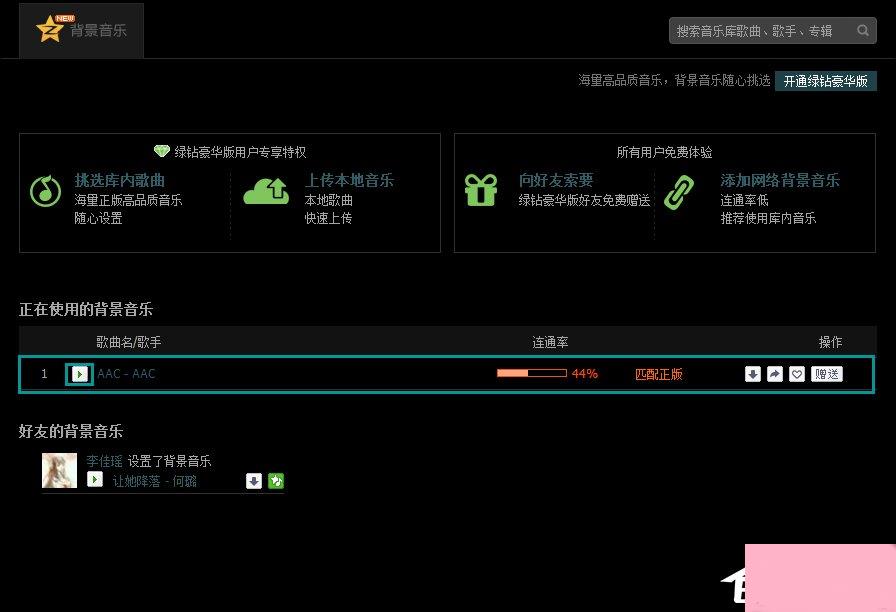This screenshot has height=612, width=896.
Task: Click the green gift box icon
Action: [x=481, y=190]
